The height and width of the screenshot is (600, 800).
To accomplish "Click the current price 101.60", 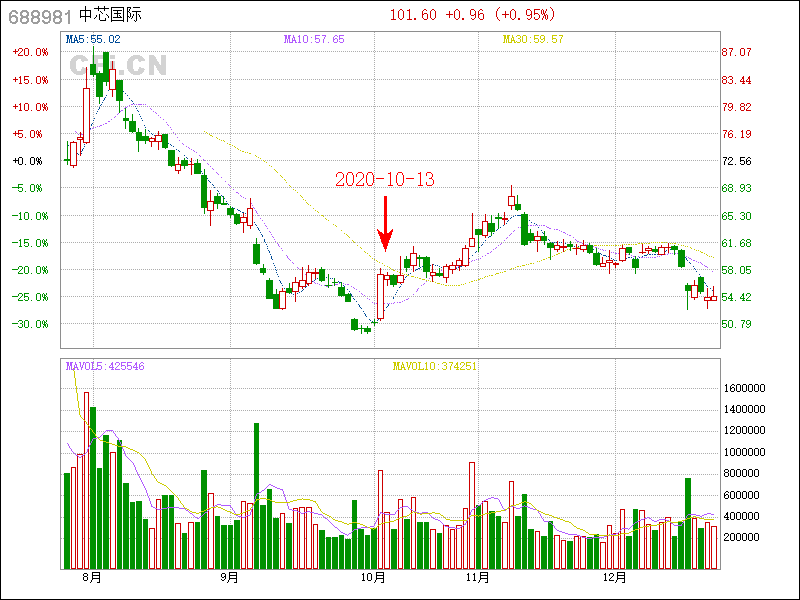I will [x=411, y=15].
